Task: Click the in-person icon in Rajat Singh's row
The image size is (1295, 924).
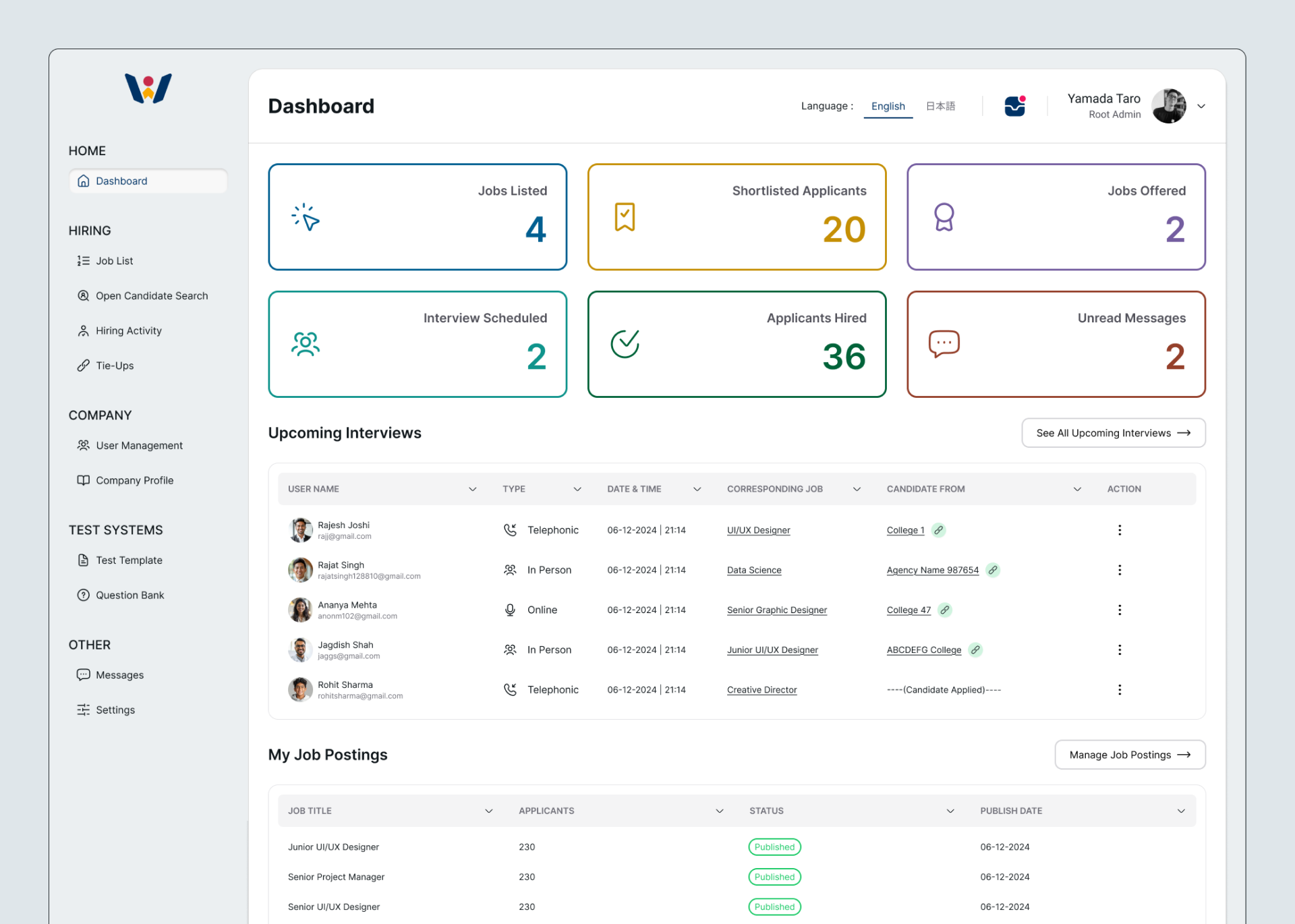Action: [511, 570]
